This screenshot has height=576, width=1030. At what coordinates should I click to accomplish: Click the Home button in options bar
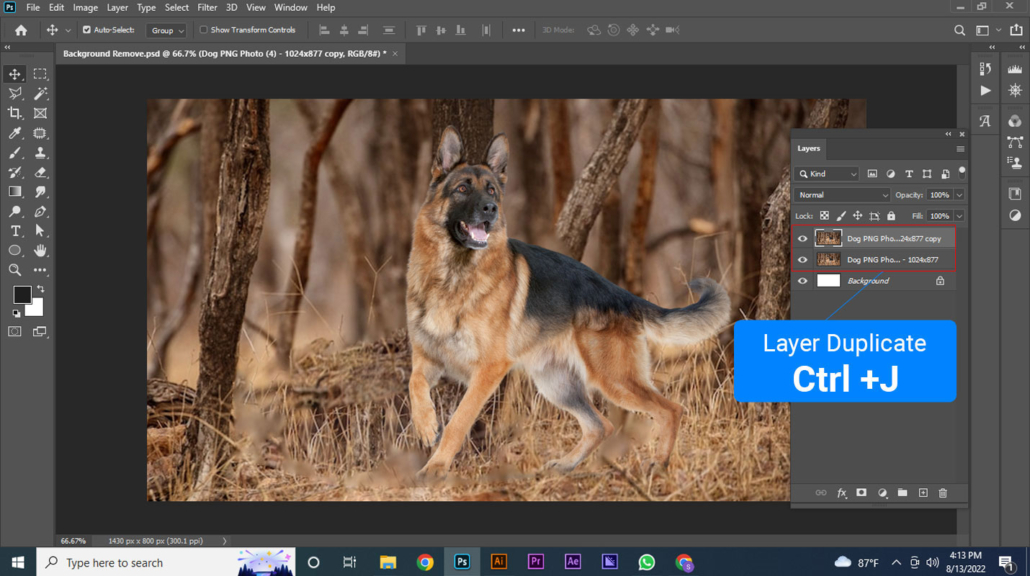coord(20,30)
